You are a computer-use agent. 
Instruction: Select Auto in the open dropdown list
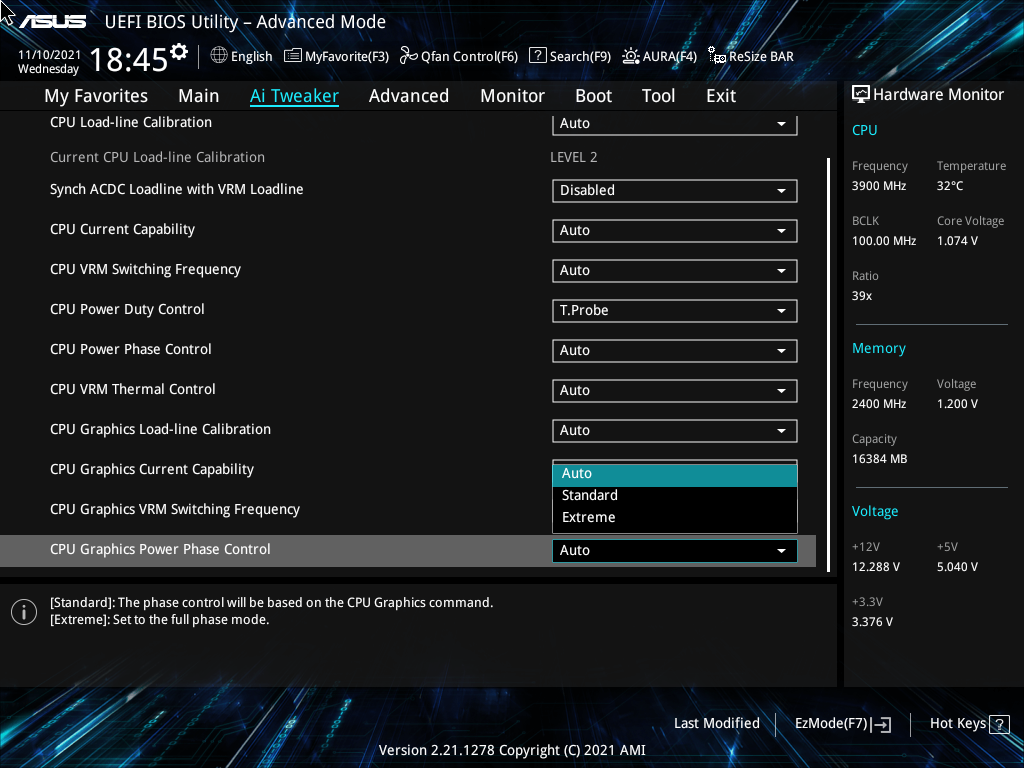[x=675, y=474]
